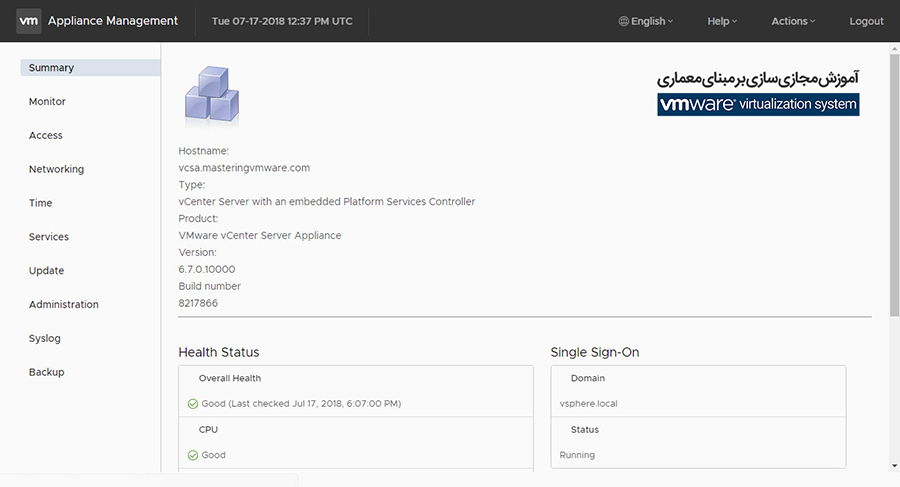Image resolution: width=900 pixels, height=487 pixels.
Task: Open the Actions dropdown menu
Action: tap(793, 21)
